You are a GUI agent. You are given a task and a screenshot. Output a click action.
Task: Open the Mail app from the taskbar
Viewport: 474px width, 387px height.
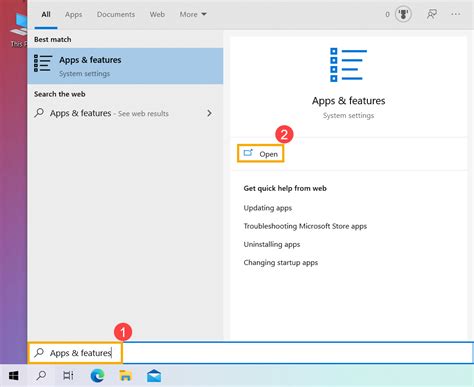pyautogui.click(x=154, y=376)
